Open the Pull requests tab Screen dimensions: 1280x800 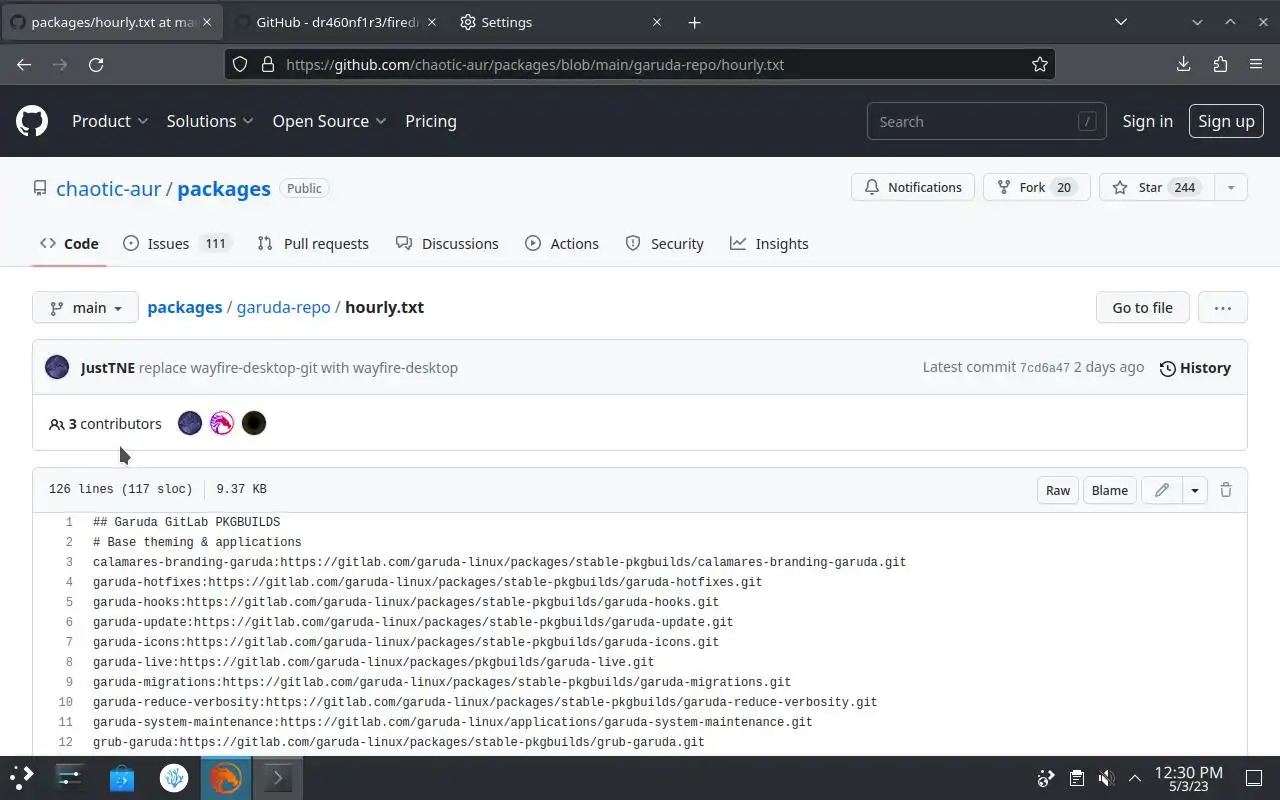click(x=313, y=243)
